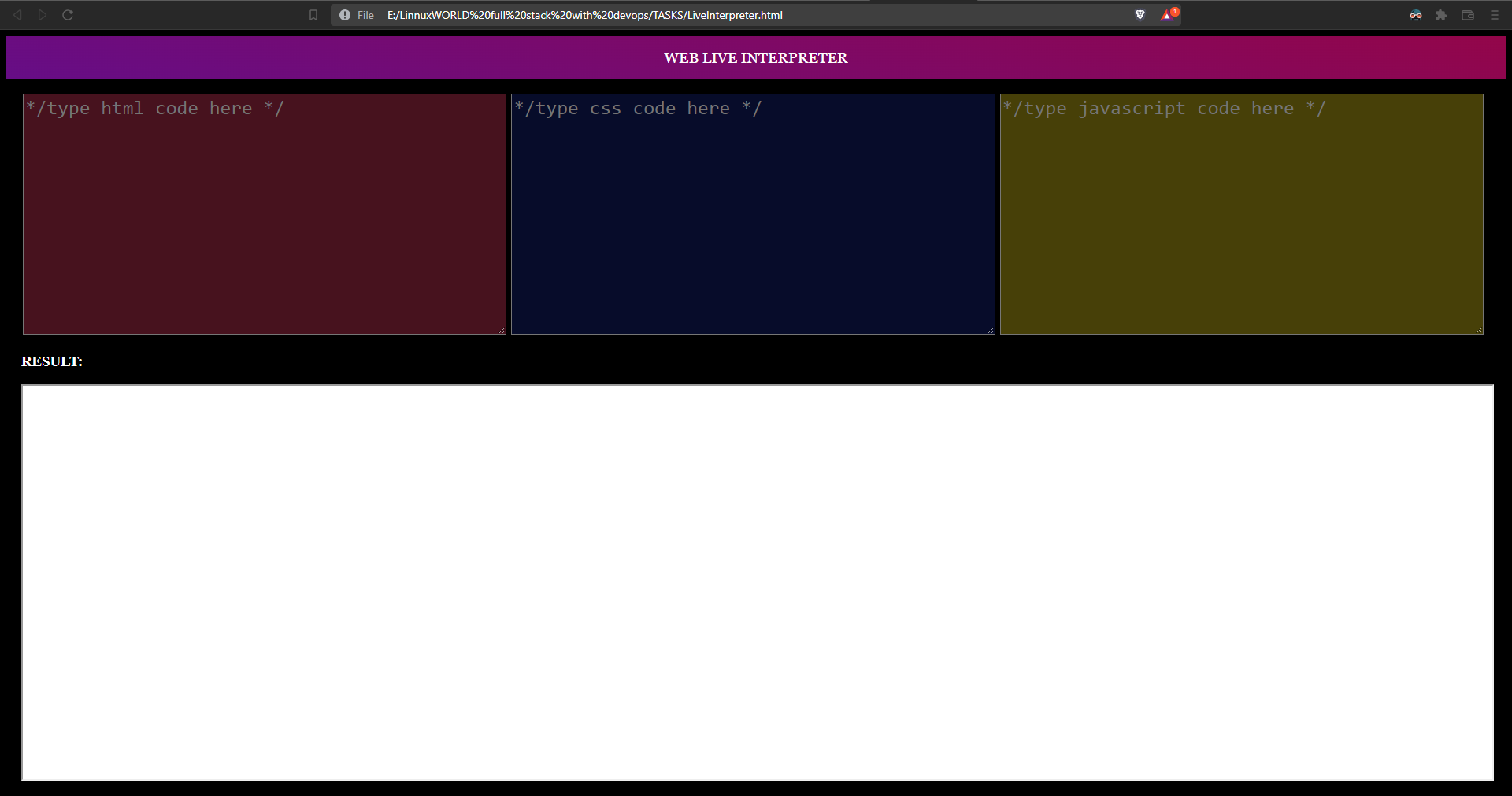Click the back navigation arrow
This screenshot has width=1512, height=796.
pyautogui.click(x=17, y=14)
